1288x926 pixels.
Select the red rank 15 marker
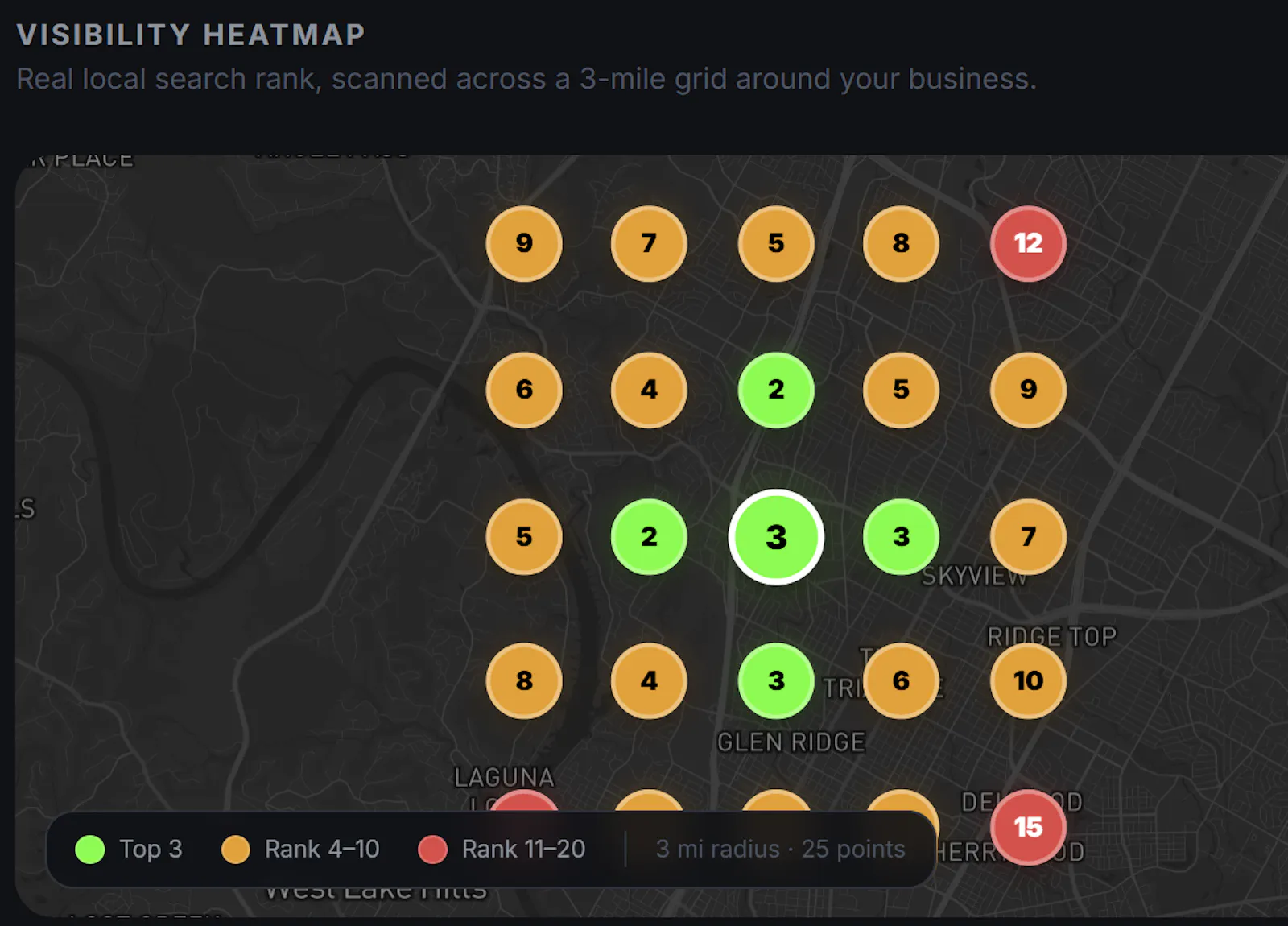pyautogui.click(x=1028, y=827)
